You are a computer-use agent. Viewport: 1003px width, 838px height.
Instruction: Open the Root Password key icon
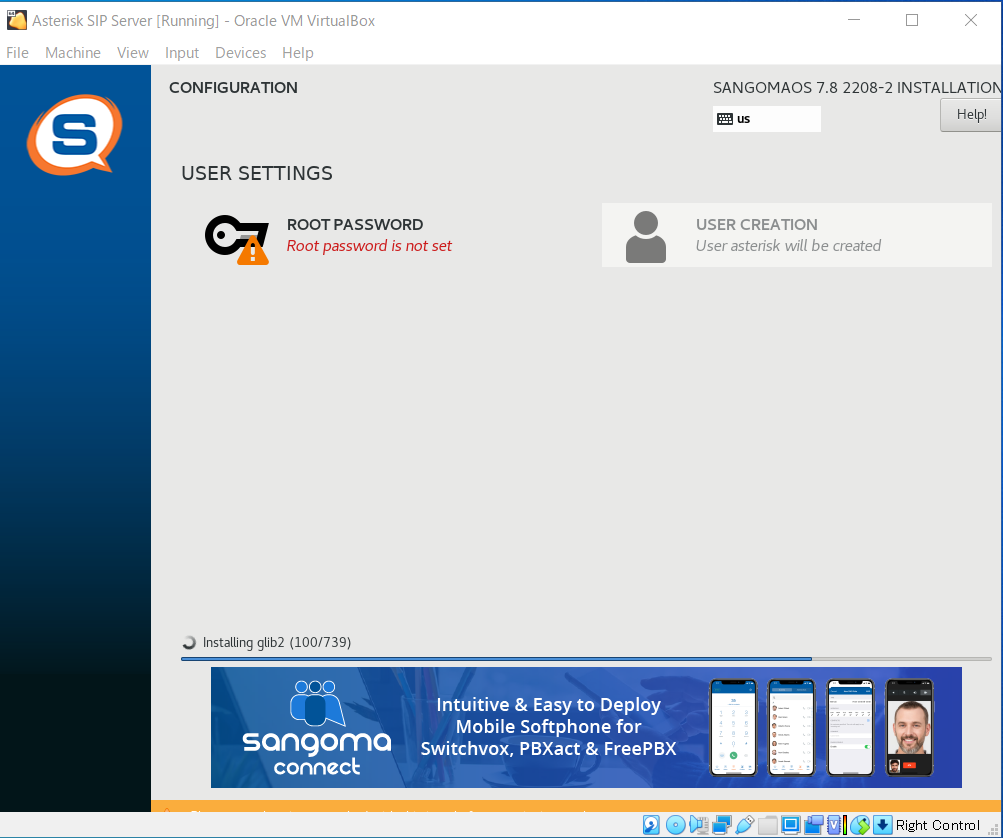[x=237, y=239]
